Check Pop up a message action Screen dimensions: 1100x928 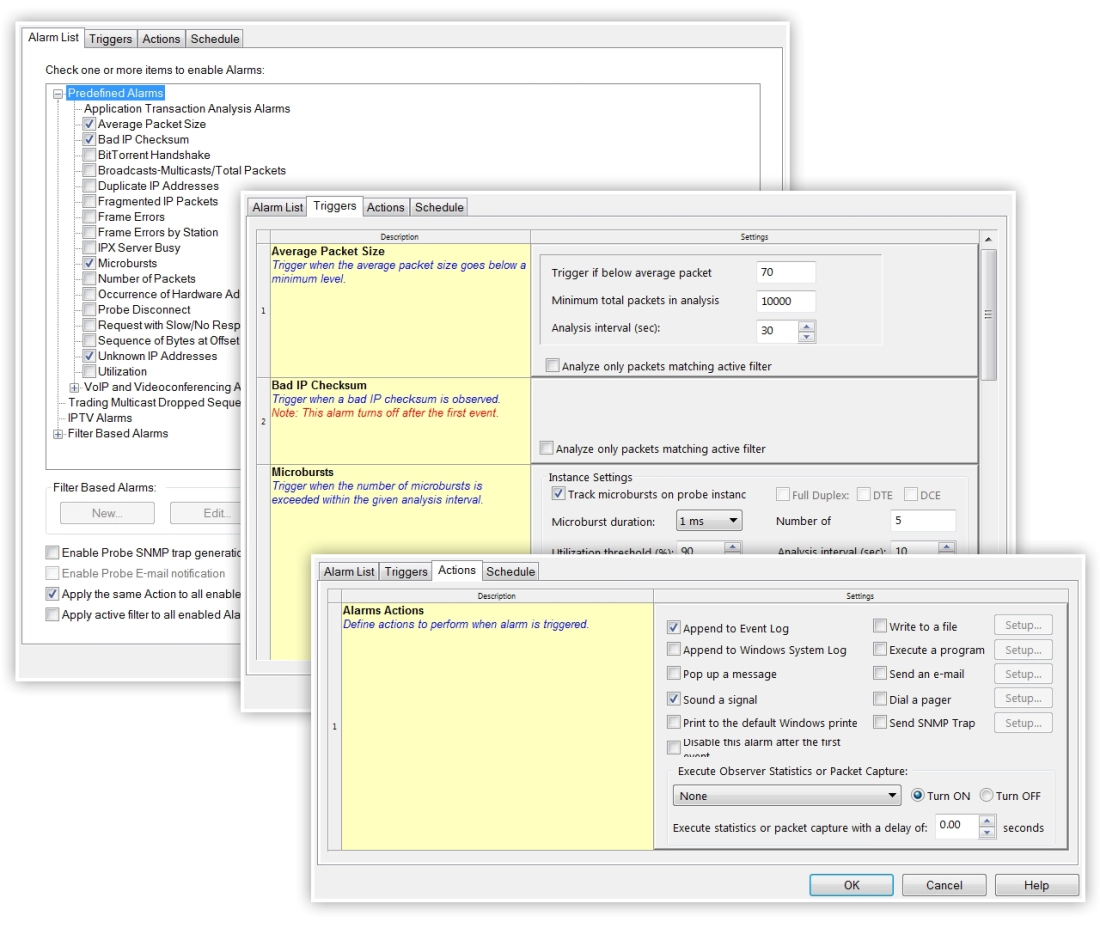point(674,675)
